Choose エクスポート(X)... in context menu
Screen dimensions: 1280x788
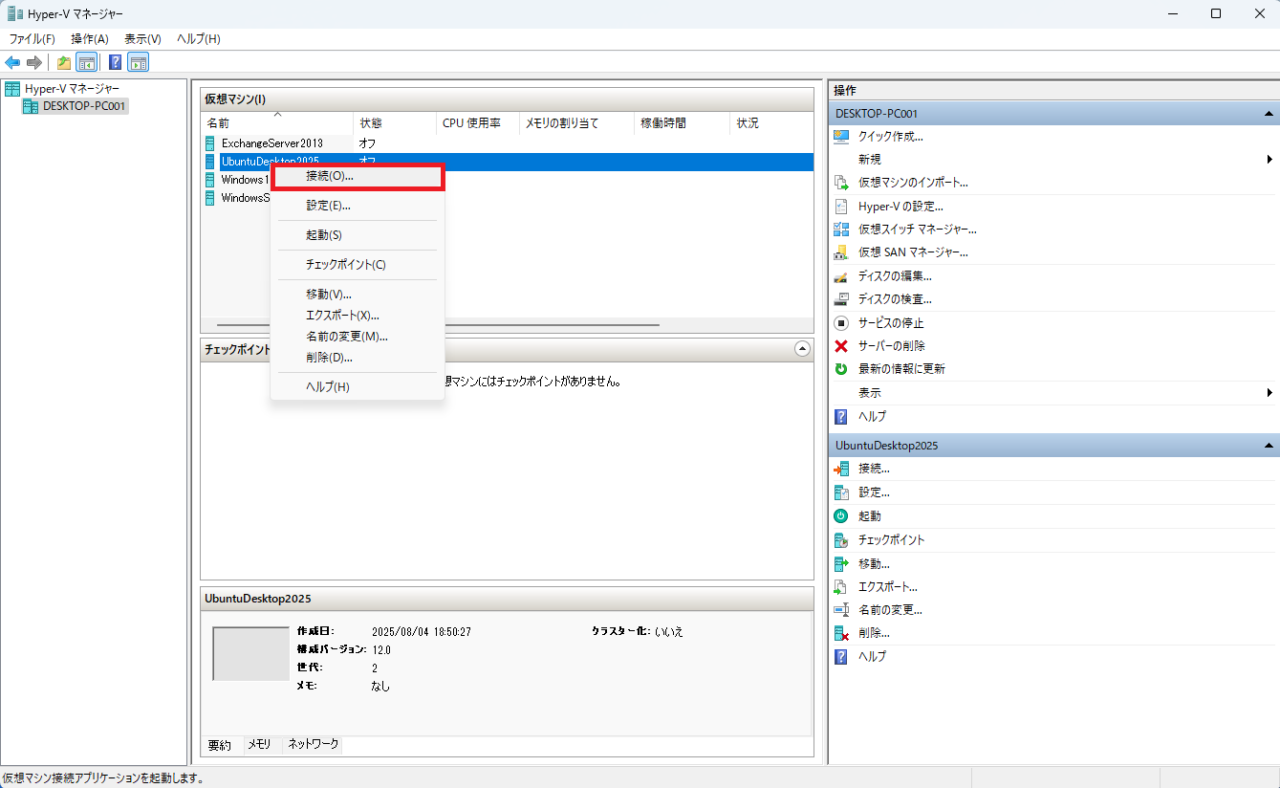tap(357, 315)
